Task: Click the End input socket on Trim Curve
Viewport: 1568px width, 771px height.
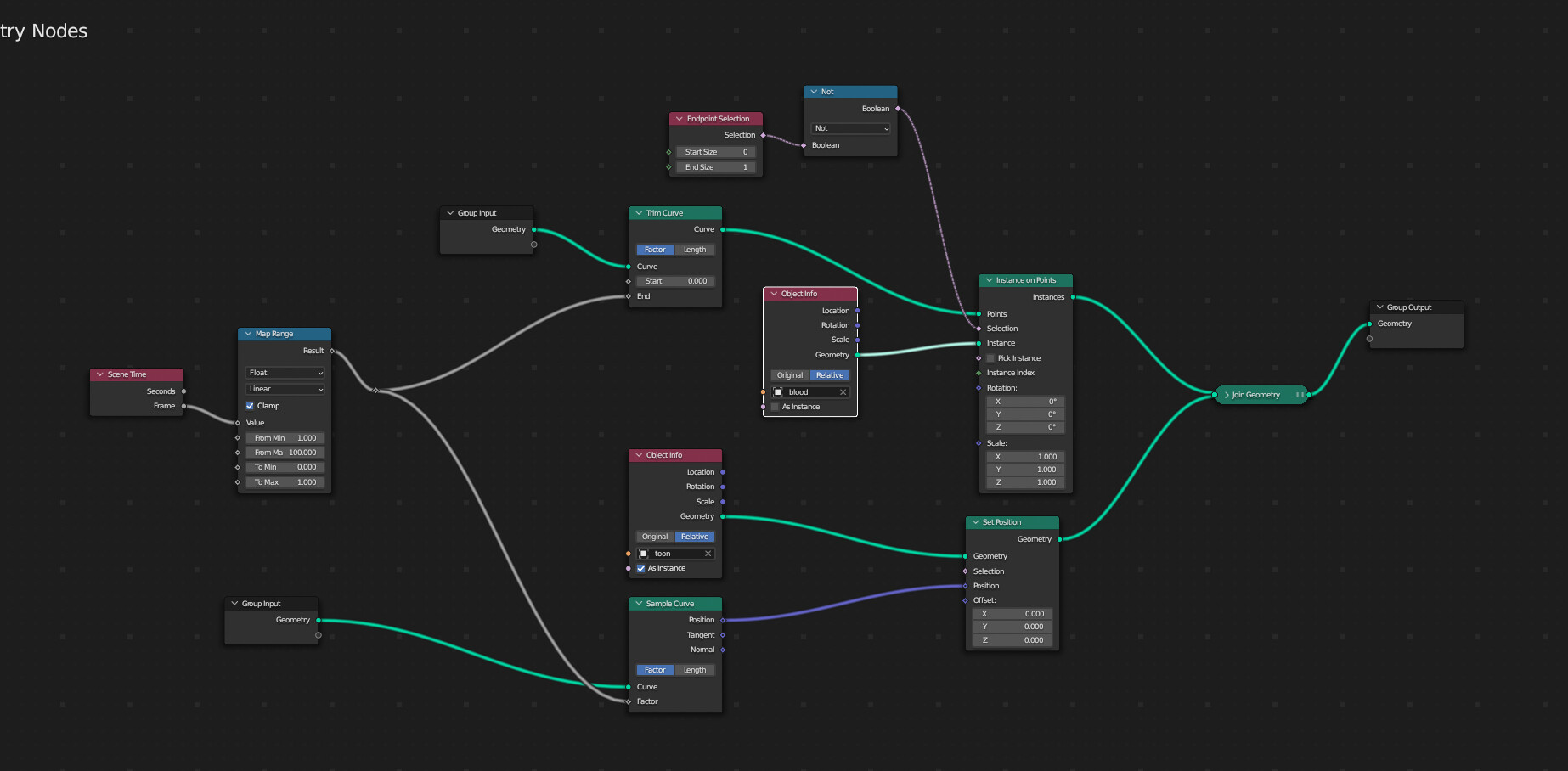Action: (x=628, y=296)
